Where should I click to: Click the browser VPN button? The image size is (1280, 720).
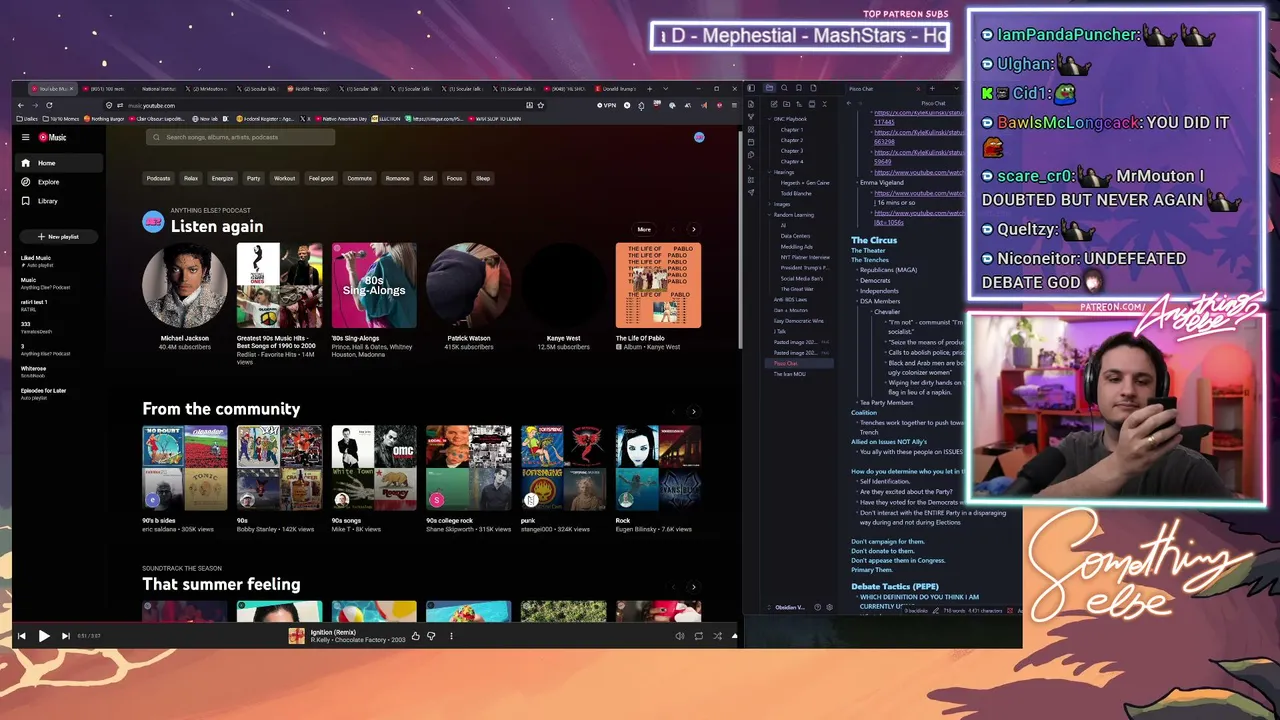pos(607,105)
